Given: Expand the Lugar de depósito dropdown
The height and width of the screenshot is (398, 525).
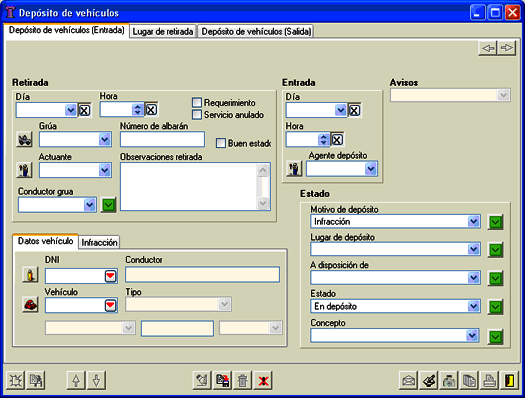Looking at the screenshot, I should click(x=473, y=249).
